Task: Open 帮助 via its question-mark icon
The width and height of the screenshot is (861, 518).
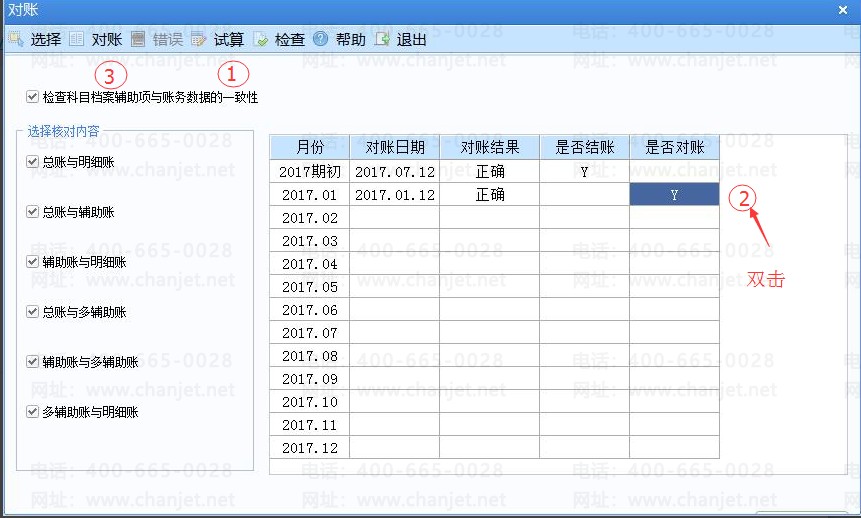Action: coord(321,39)
